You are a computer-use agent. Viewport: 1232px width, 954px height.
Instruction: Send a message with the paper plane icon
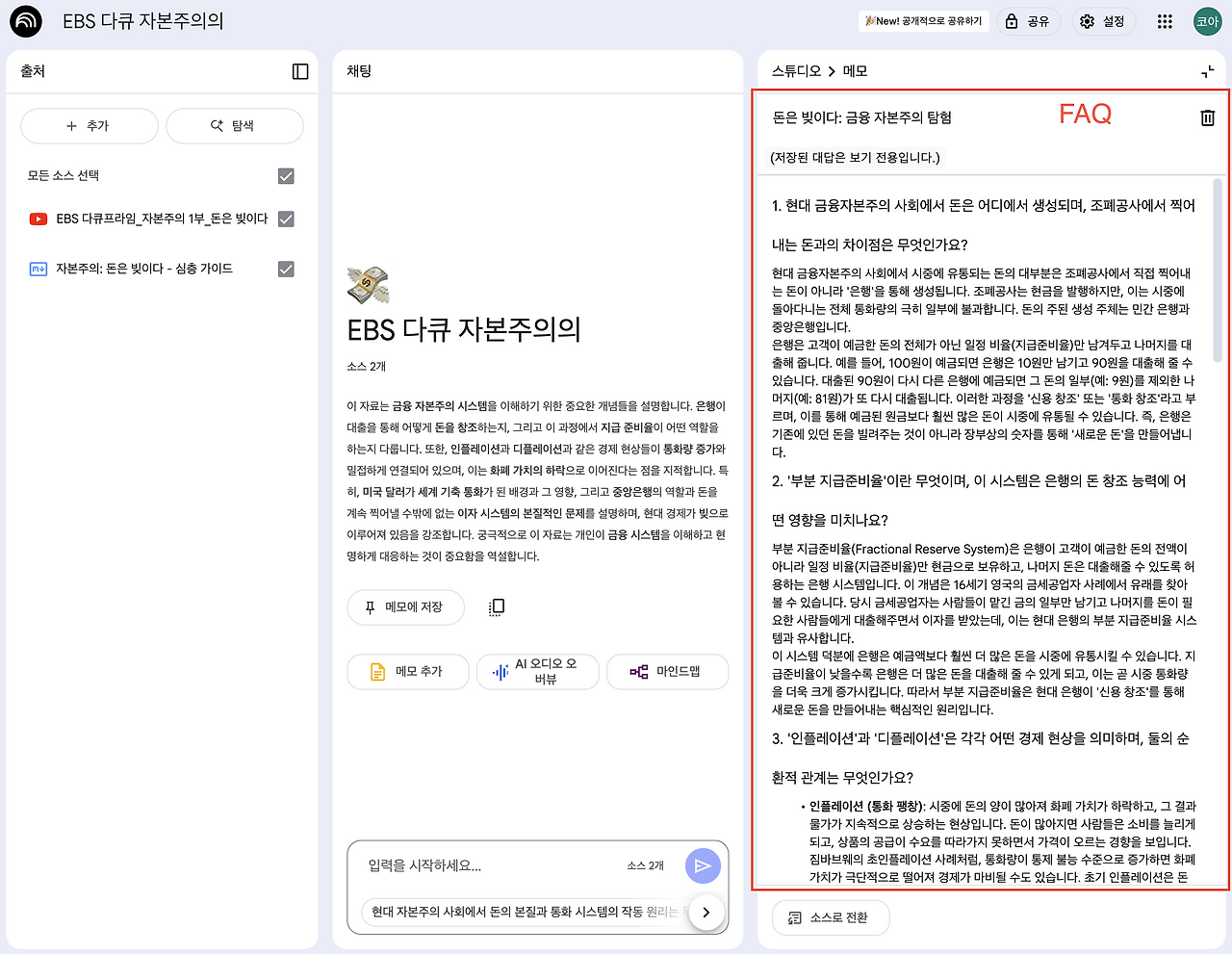point(703,865)
